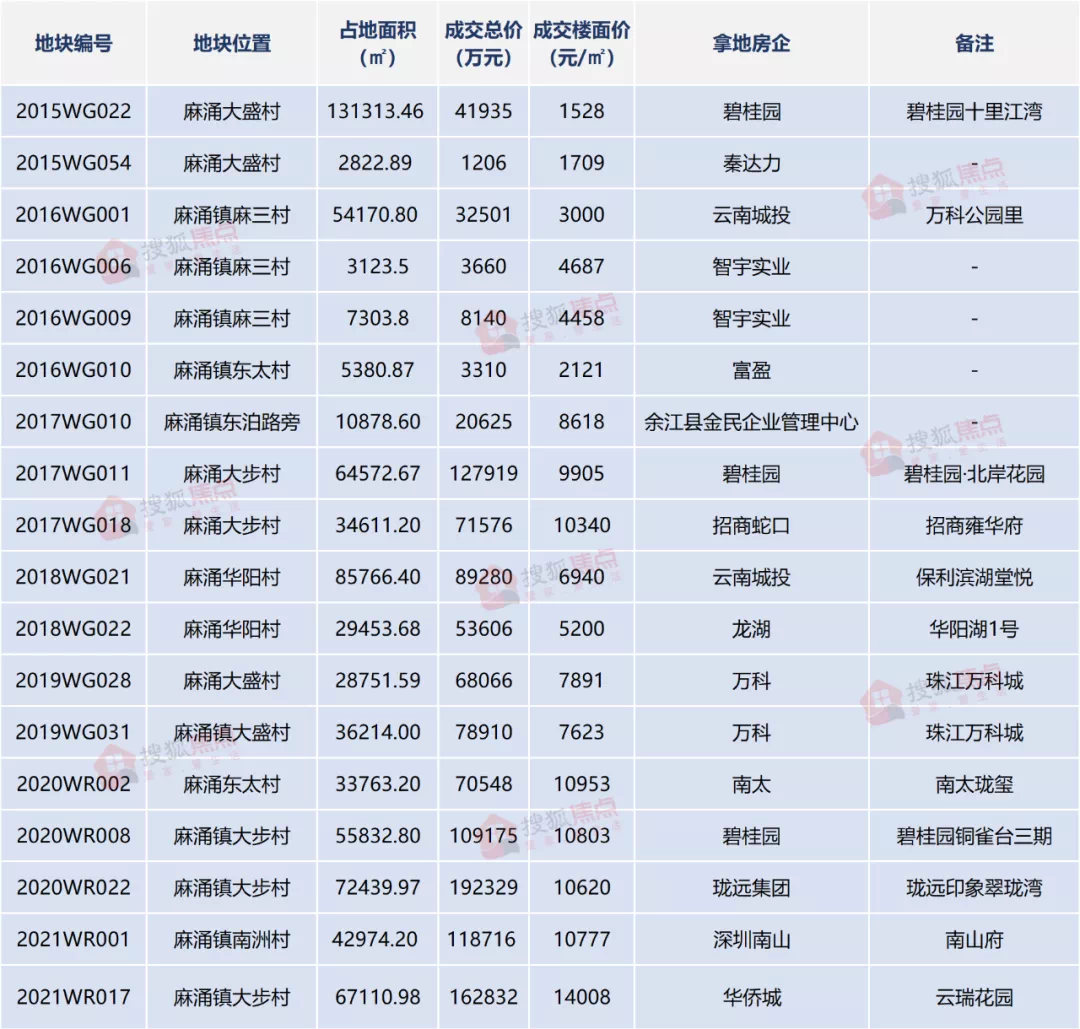Click 碧桂园·北岸花园 remark cell
Viewport: 1080px width, 1029px height.
(x=975, y=474)
